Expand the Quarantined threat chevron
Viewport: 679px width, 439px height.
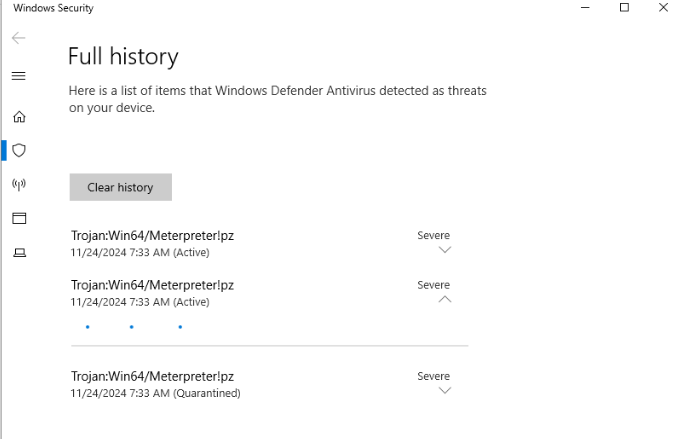(445, 391)
